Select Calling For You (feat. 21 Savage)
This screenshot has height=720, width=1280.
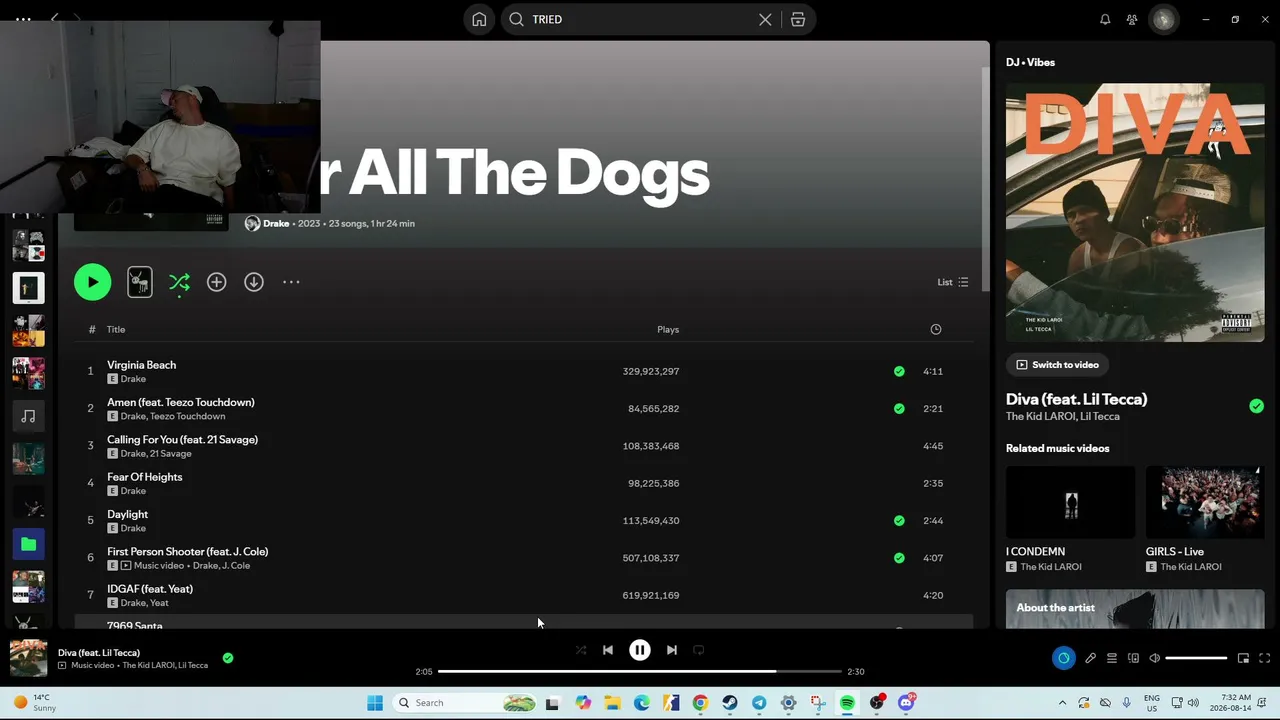[x=182, y=440]
